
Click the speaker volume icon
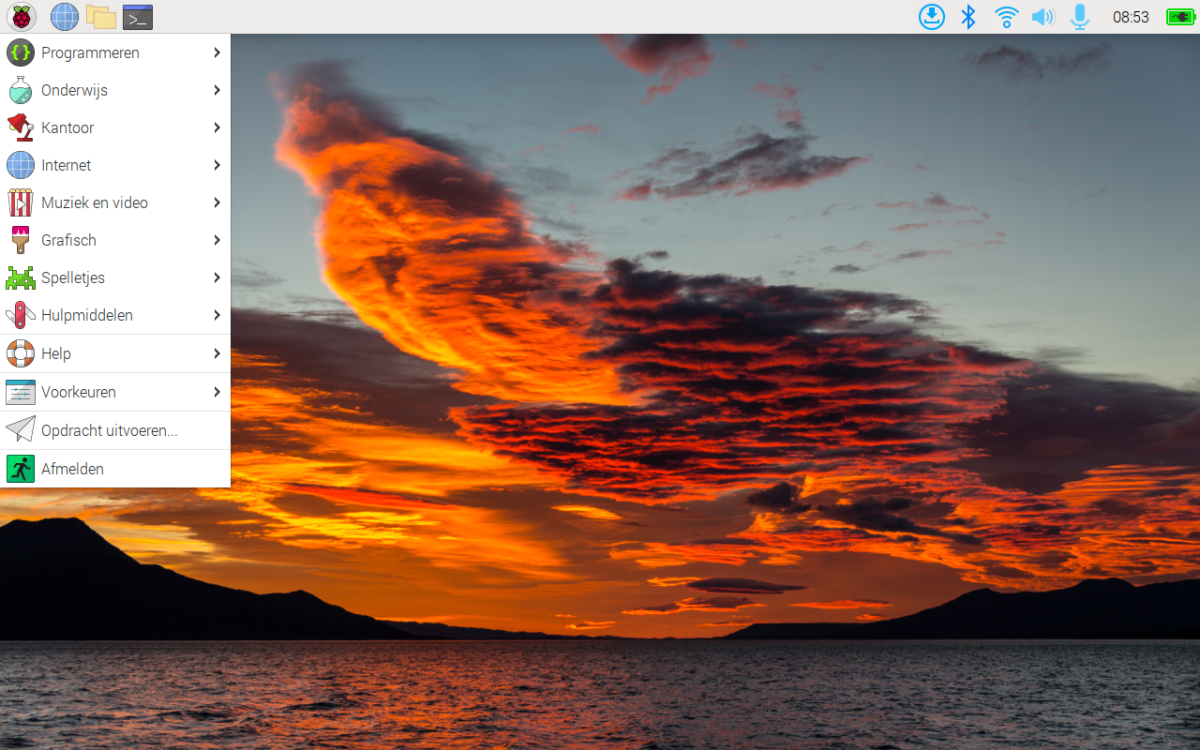(x=1043, y=17)
